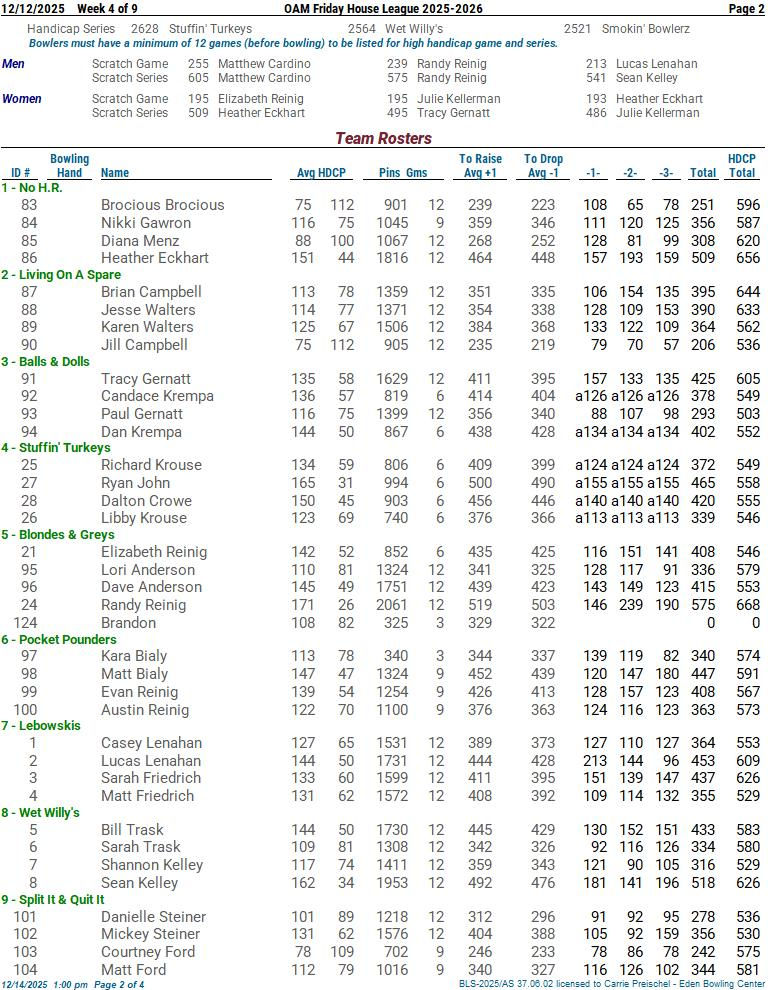Click the 'ID #' column header
The height and width of the screenshot is (990, 768).
(x=21, y=173)
